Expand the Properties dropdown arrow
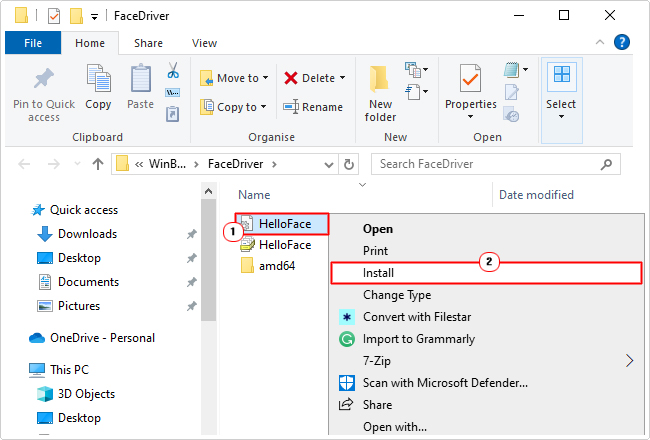This screenshot has width=650, height=440. (x=470, y=117)
